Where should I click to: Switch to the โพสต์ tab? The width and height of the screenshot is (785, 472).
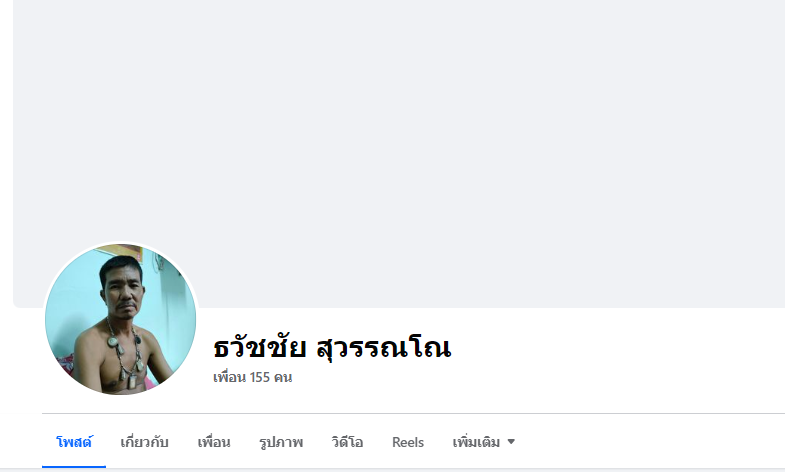click(x=74, y=442)
